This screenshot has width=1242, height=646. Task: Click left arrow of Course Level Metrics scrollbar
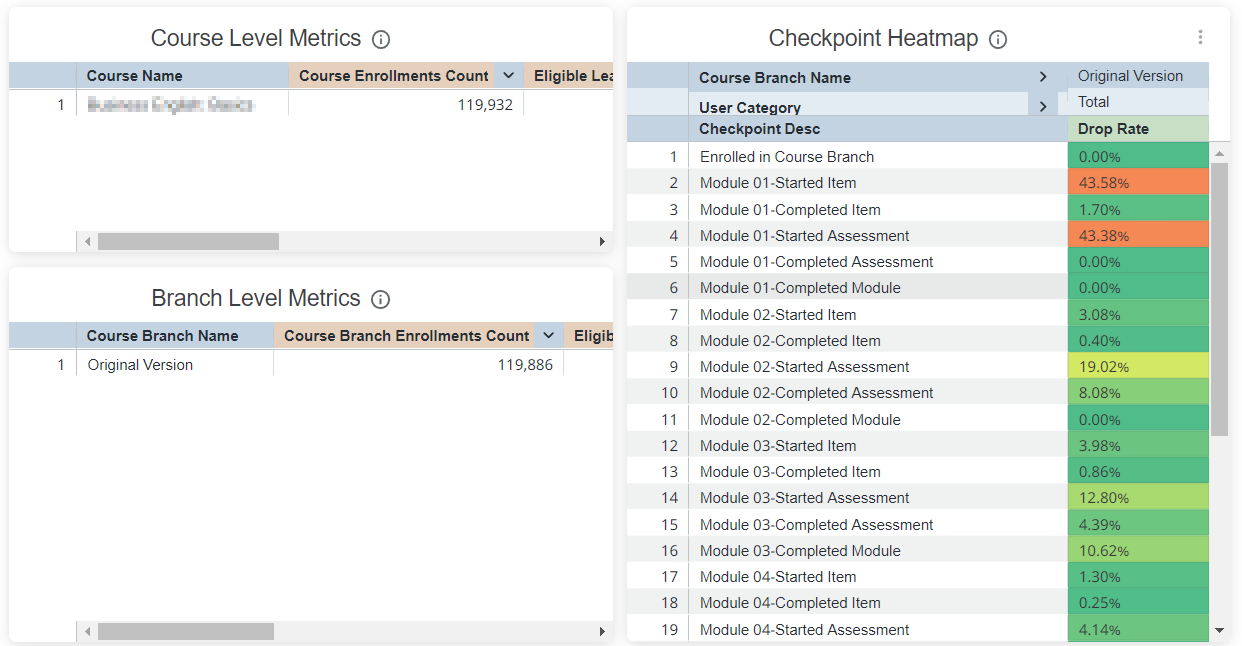87,242
